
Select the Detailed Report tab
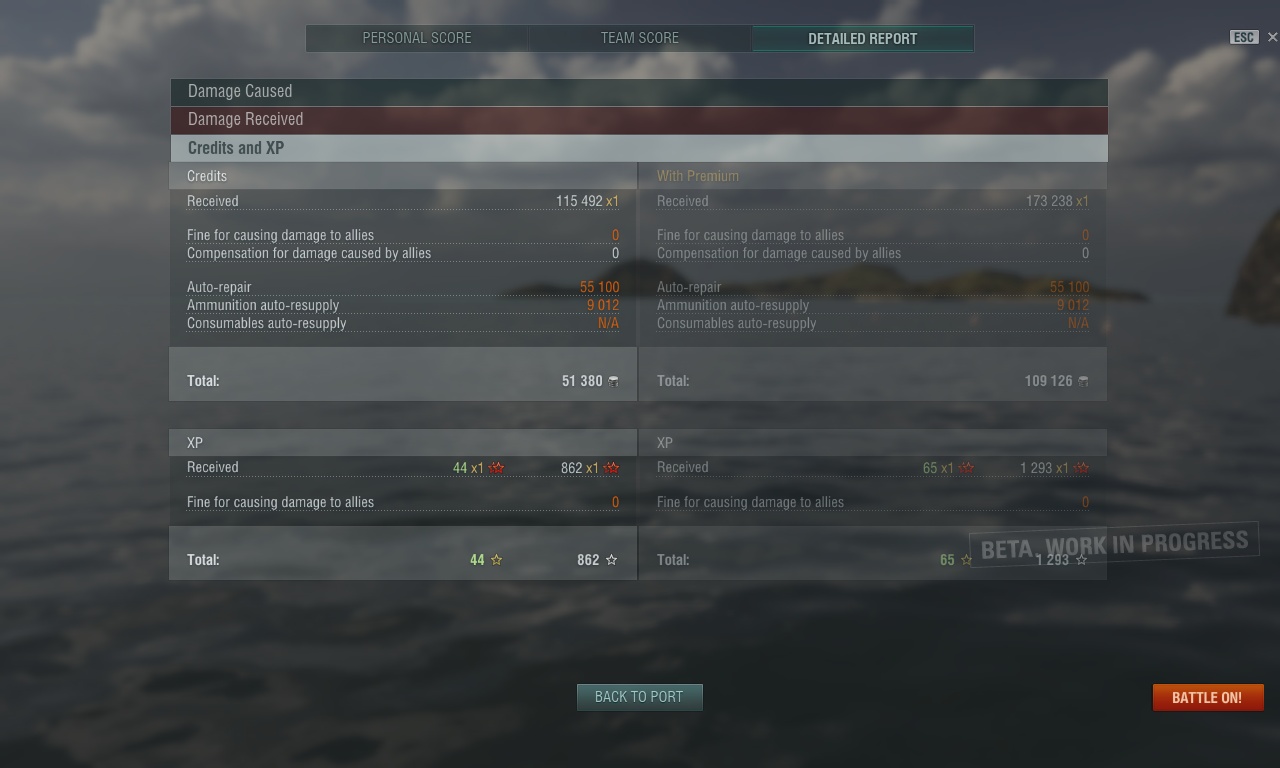862,38
